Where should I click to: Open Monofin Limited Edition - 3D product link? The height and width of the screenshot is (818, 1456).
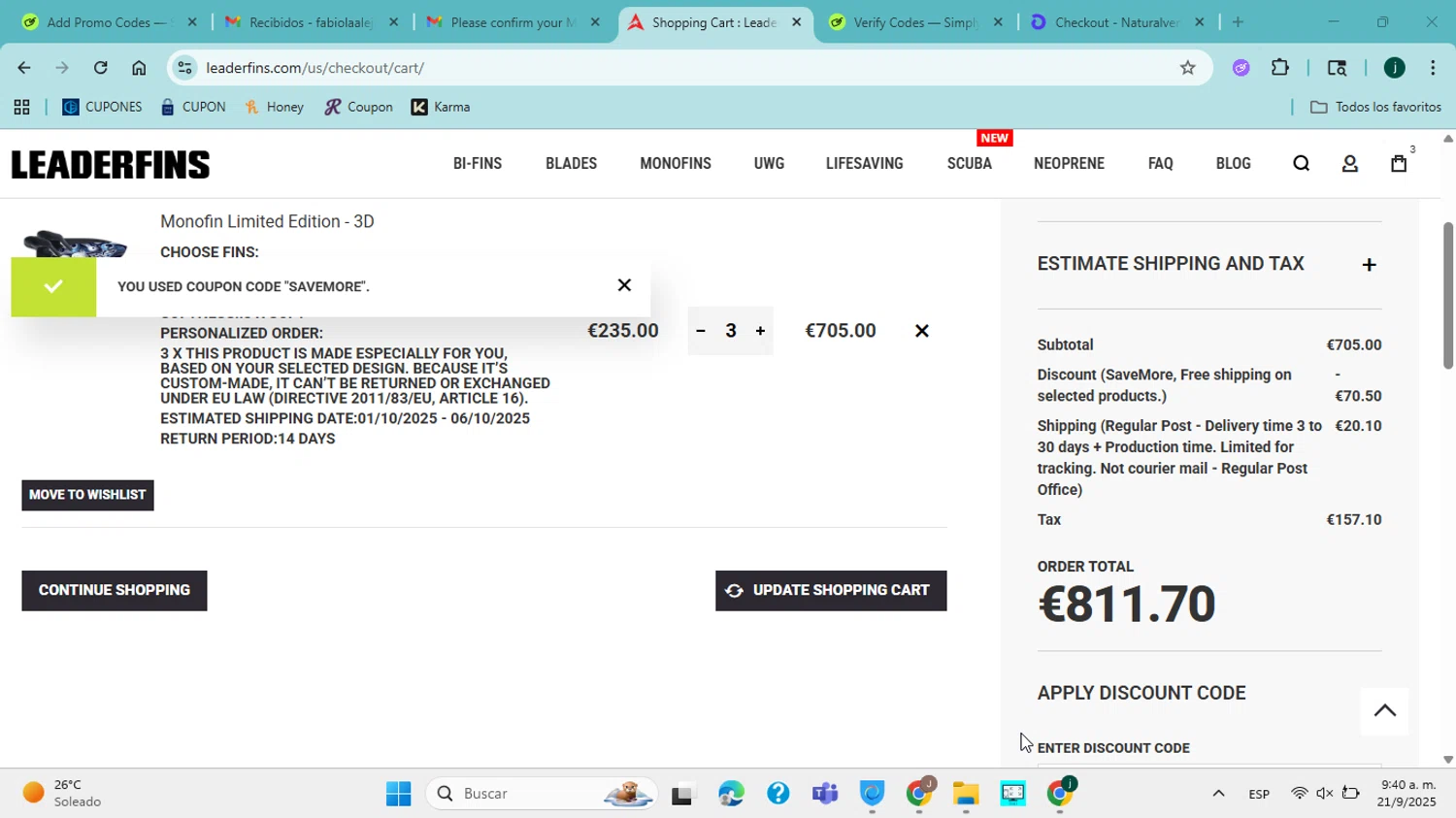tap(267, 221)
